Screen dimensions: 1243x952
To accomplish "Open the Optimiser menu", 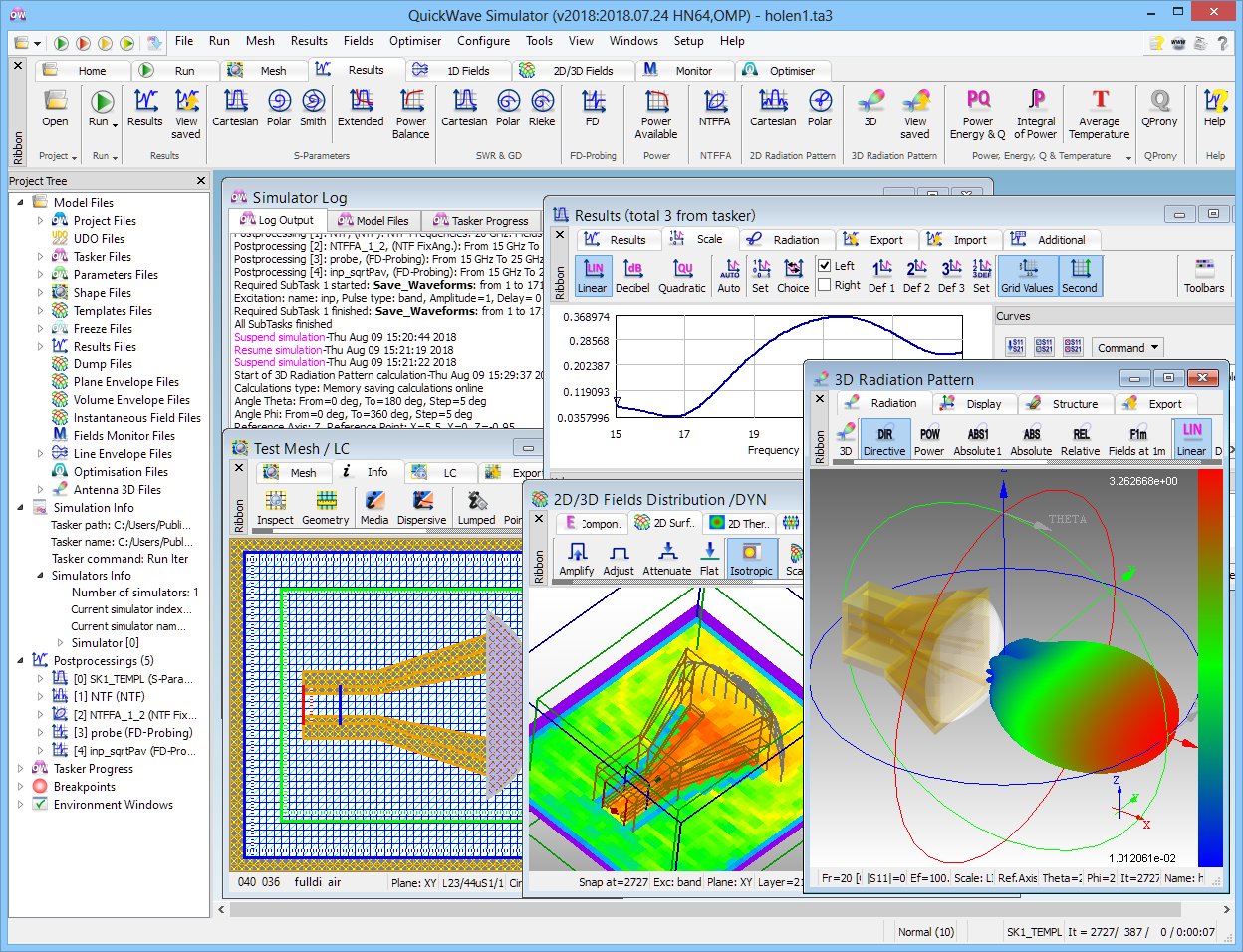I will [x=414, y=41].
